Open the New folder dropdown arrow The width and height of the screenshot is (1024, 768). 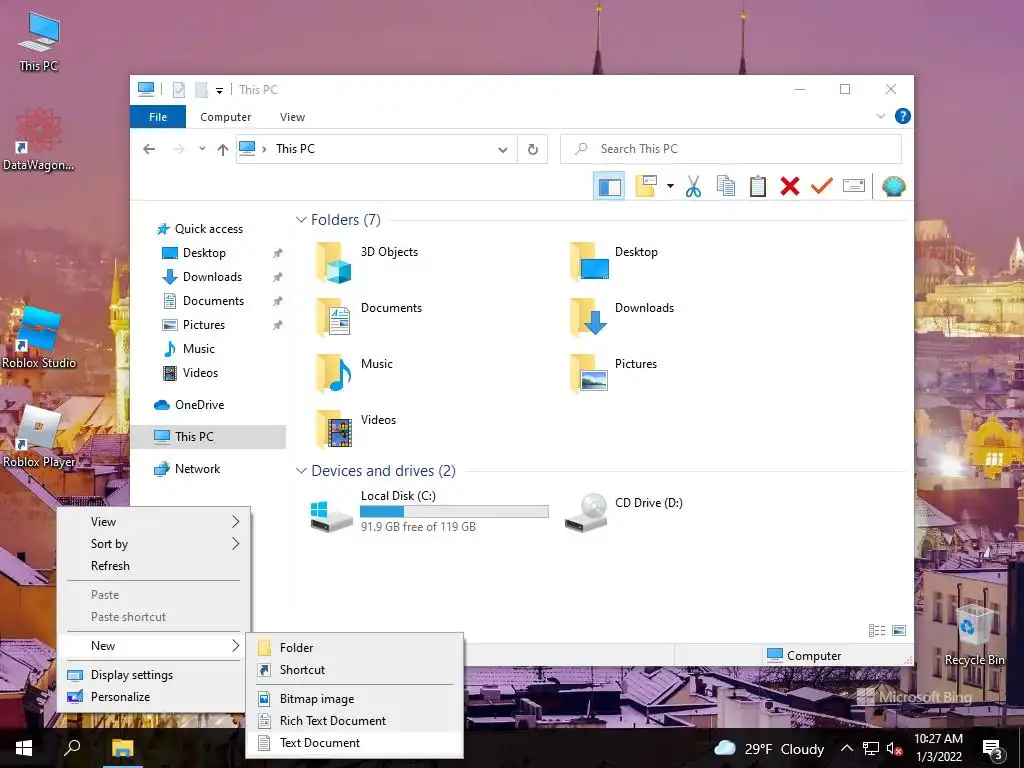click(670, 187)
